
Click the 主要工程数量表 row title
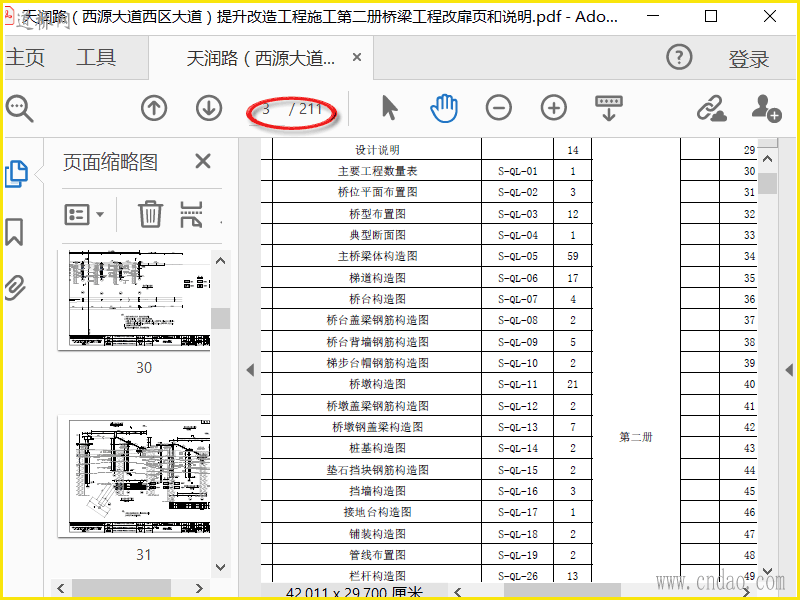click(x=377, y=171)
